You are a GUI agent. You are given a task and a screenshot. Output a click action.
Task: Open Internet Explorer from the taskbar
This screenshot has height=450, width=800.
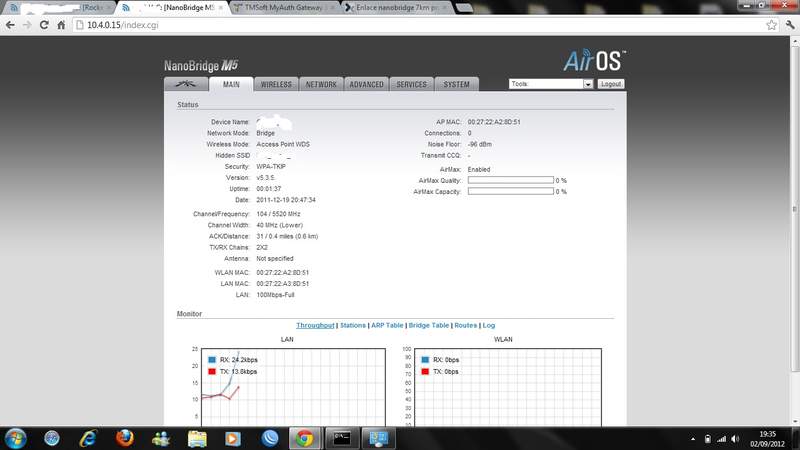coord(88,438)
